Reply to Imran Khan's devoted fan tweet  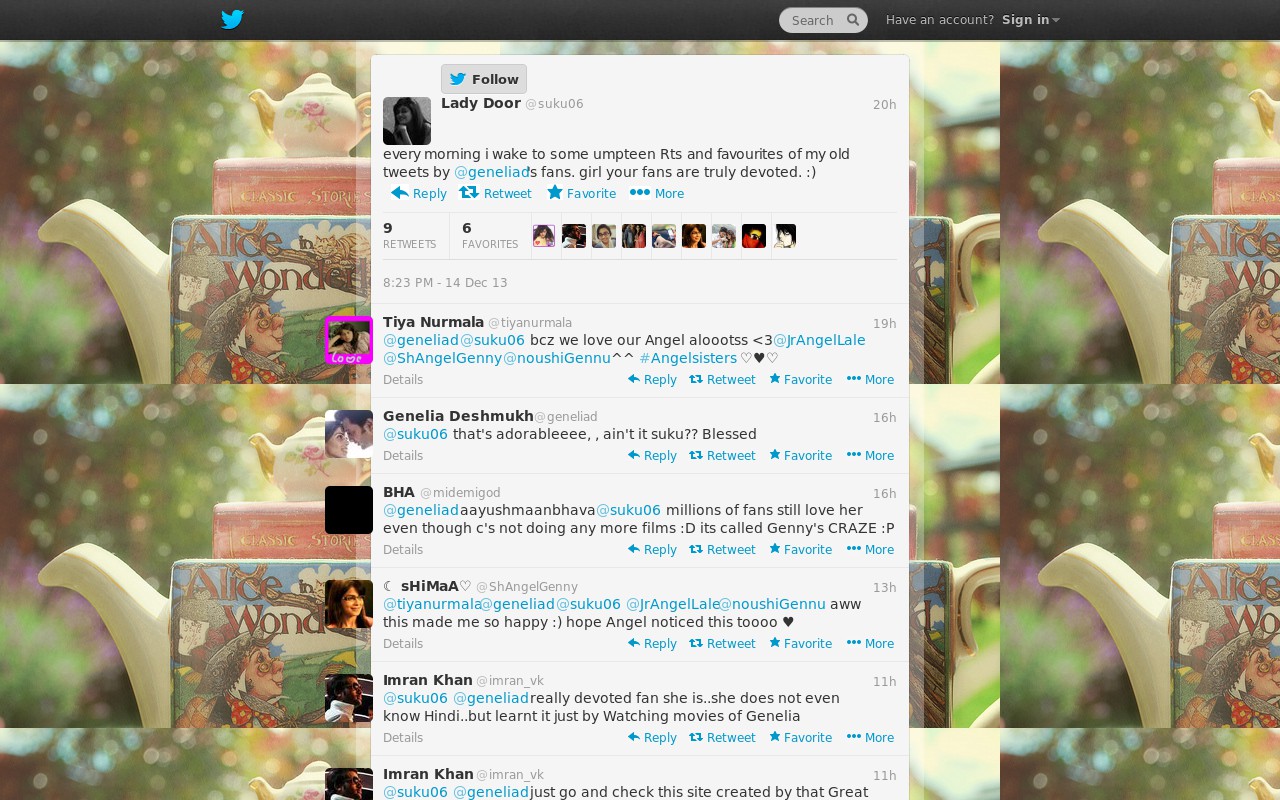click(x=652, y=738)
